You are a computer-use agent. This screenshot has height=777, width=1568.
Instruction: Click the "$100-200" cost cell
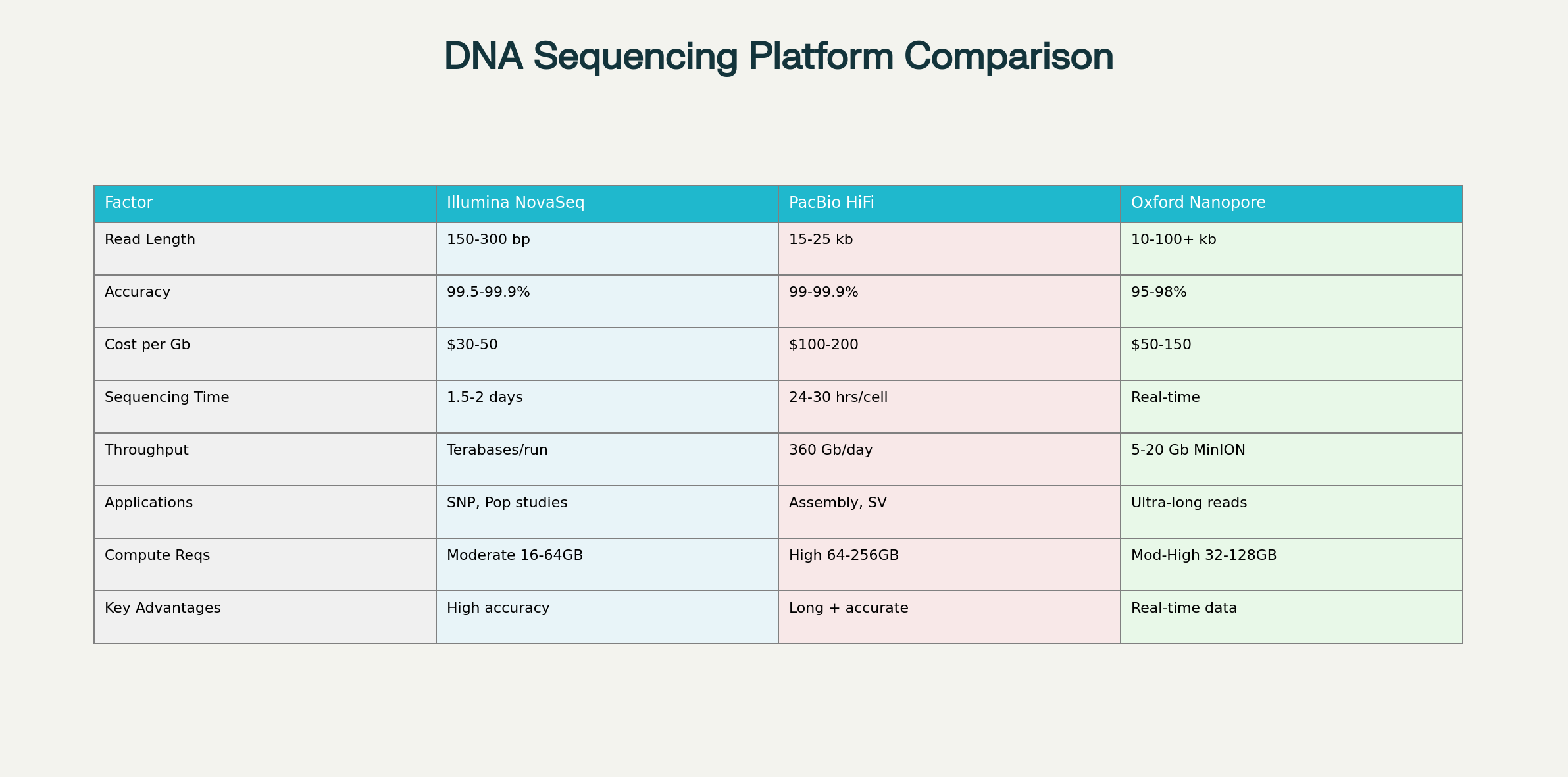(823, 345)
